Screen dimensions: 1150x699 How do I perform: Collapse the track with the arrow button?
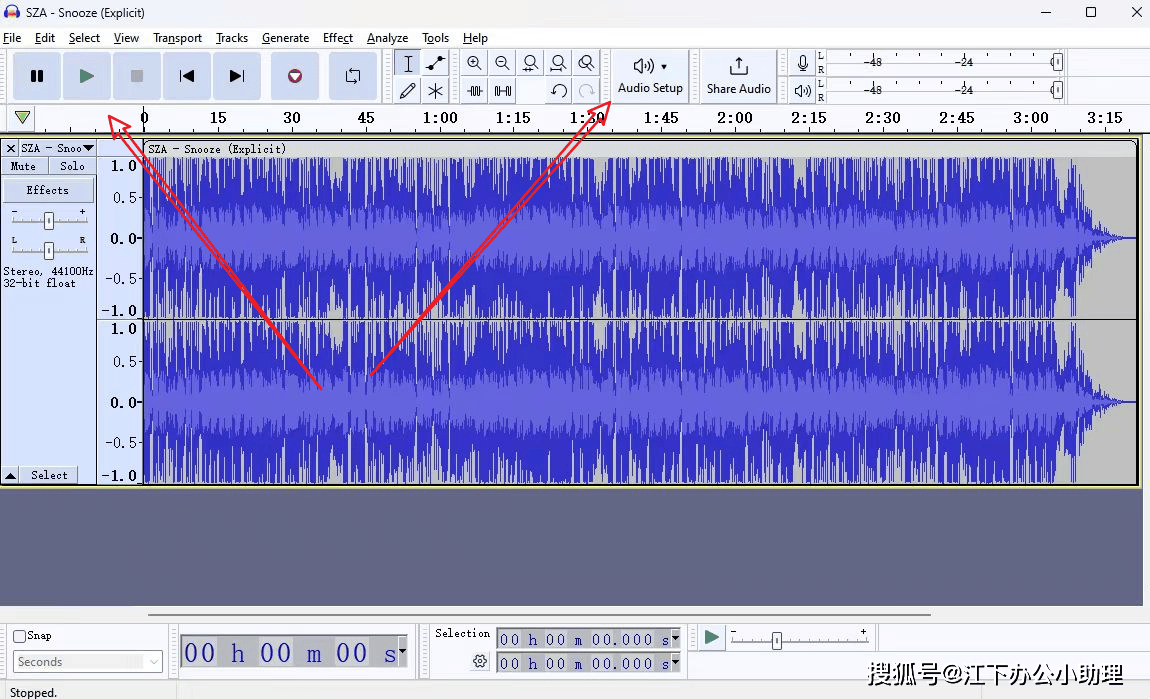coord(10,475)
